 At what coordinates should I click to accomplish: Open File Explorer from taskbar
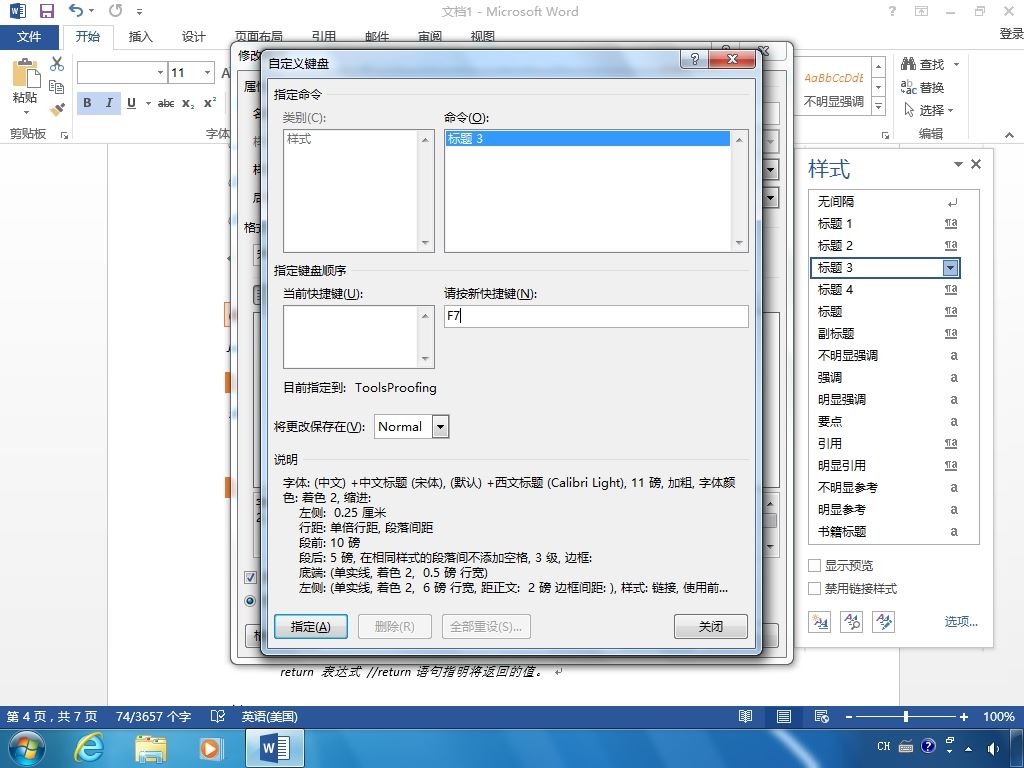click(151, 748)
